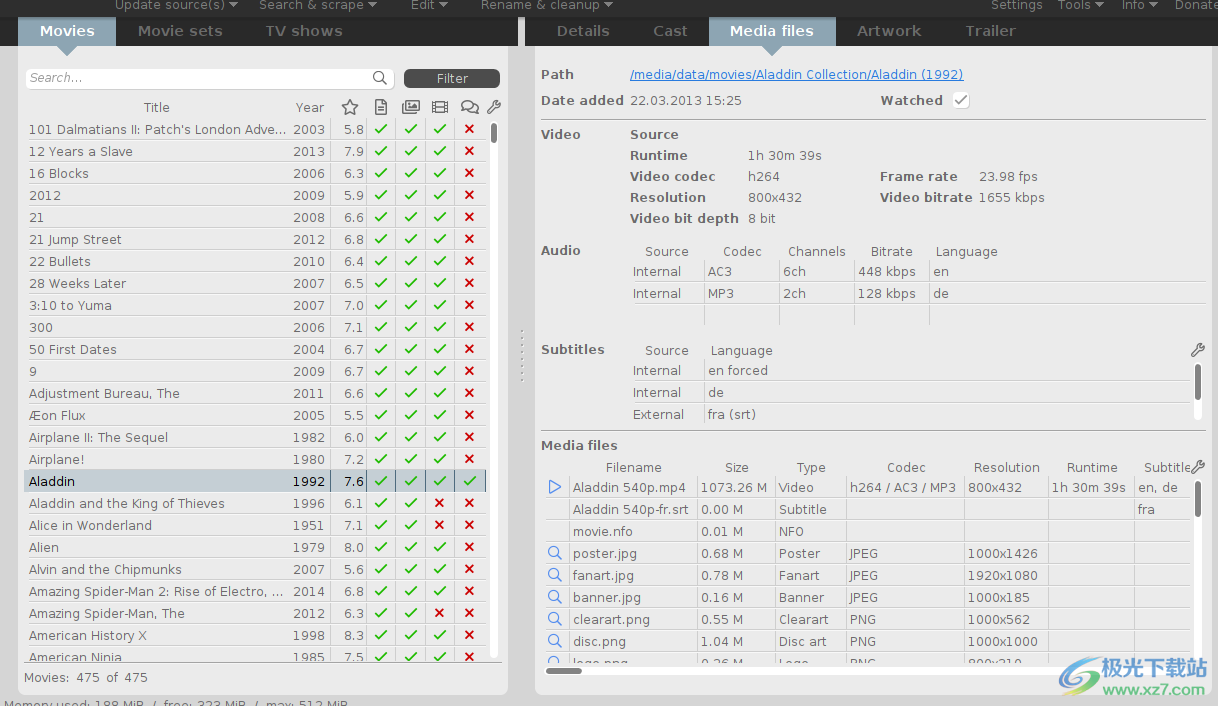Click the Title column header
This screenshot has height=706, width=1218.
tap(157, 107)
